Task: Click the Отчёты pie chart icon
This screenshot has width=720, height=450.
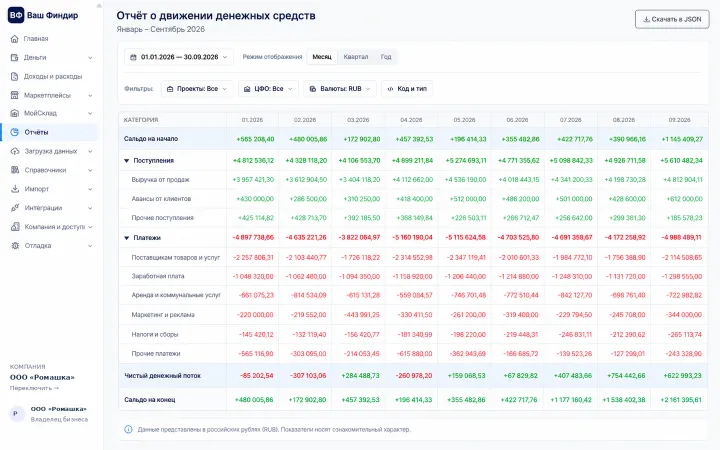Action: coord(15,132)
